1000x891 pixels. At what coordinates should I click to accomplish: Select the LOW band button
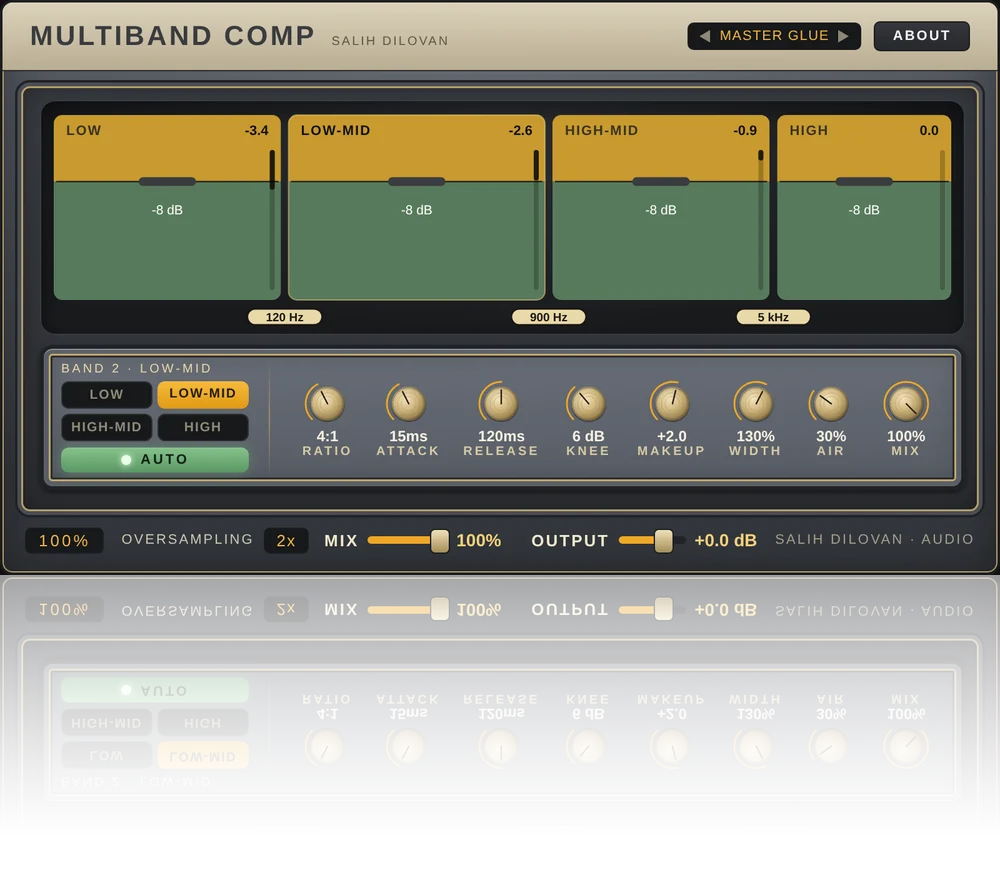[x=107, y=394]
